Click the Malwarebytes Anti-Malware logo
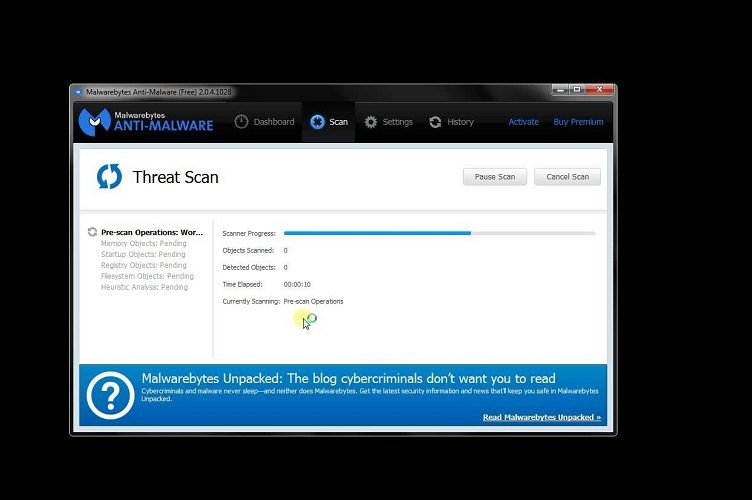Screen dimensions: 752x500 [146, 122]
